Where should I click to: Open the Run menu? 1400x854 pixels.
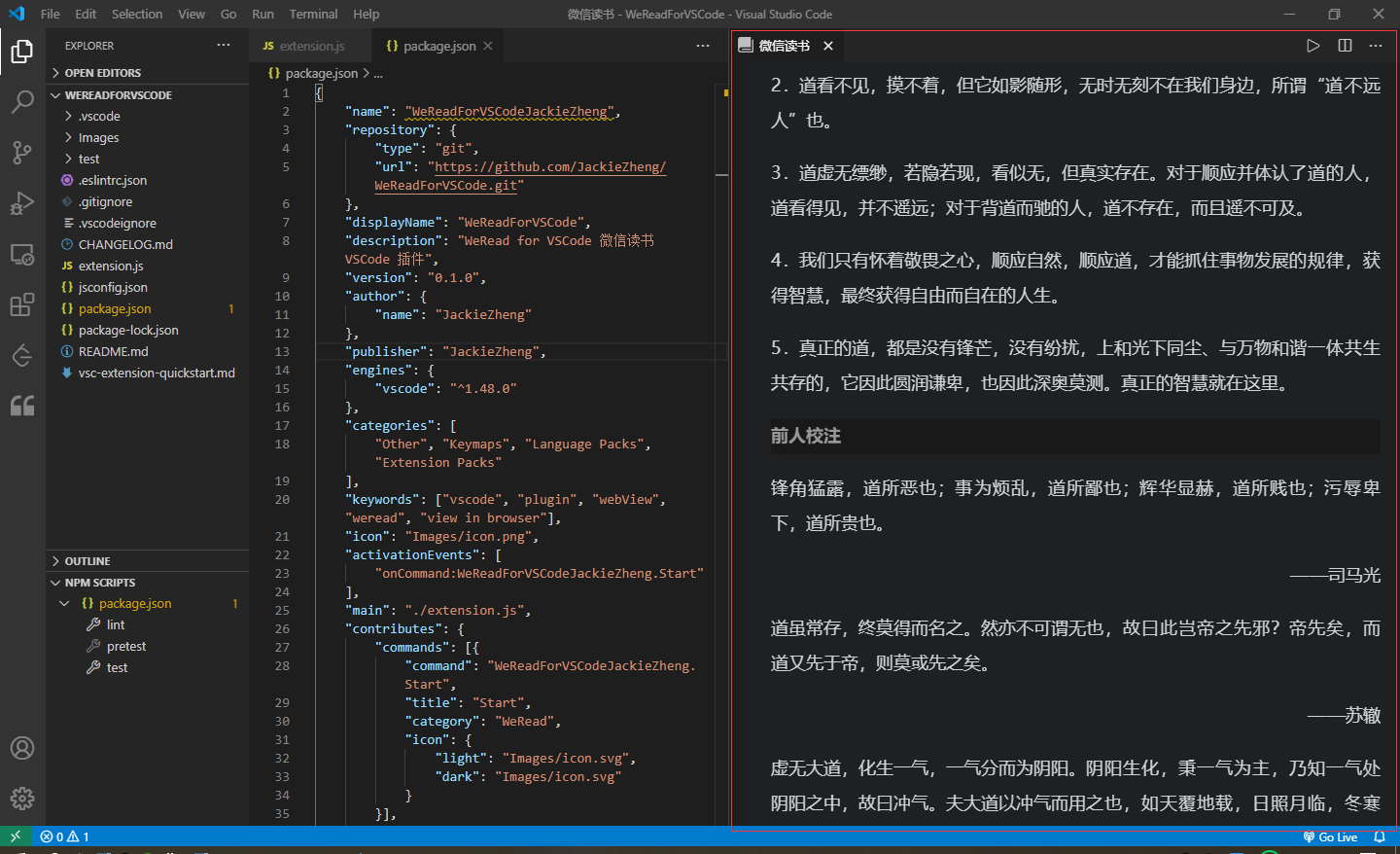click(262, 14)
